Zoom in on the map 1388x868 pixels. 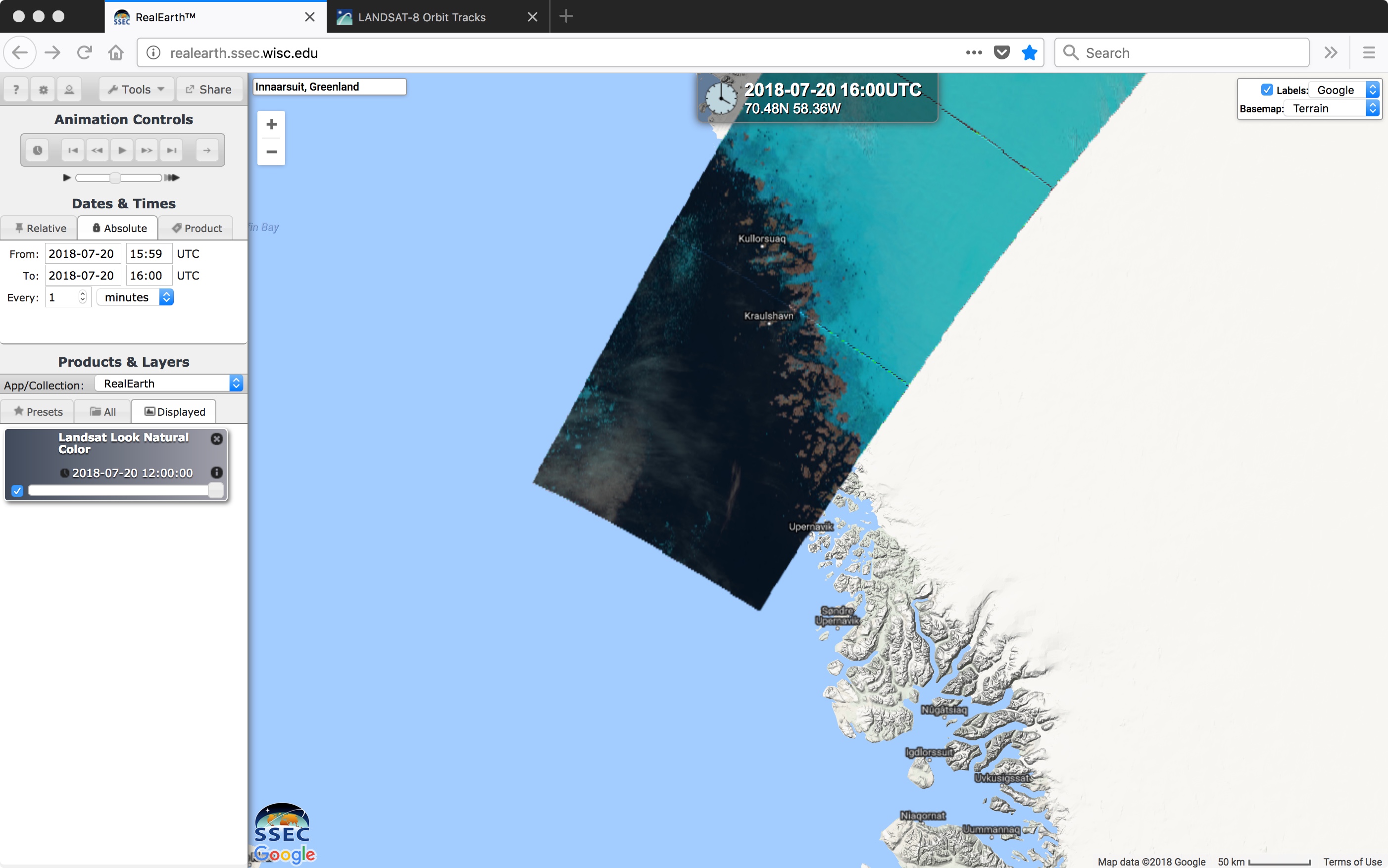click(272, 124)
